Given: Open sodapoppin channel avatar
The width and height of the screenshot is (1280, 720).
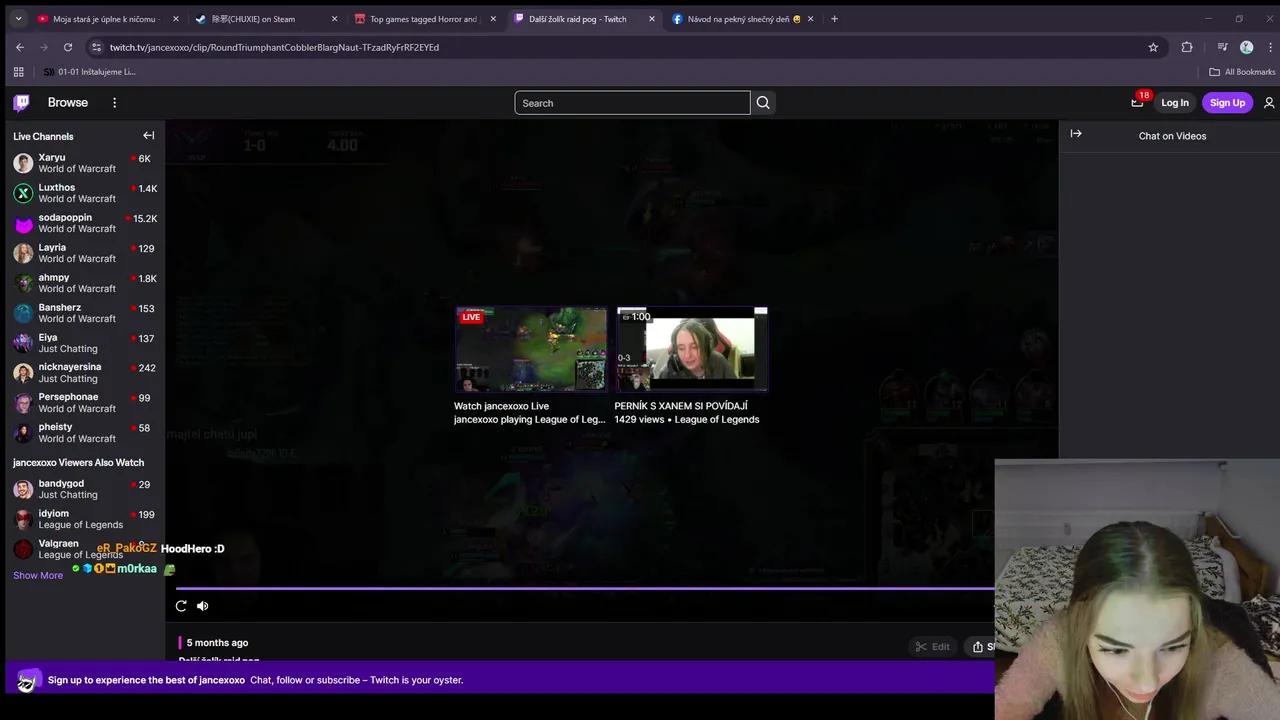Looking at the screenshot, I should pos(23,223).
